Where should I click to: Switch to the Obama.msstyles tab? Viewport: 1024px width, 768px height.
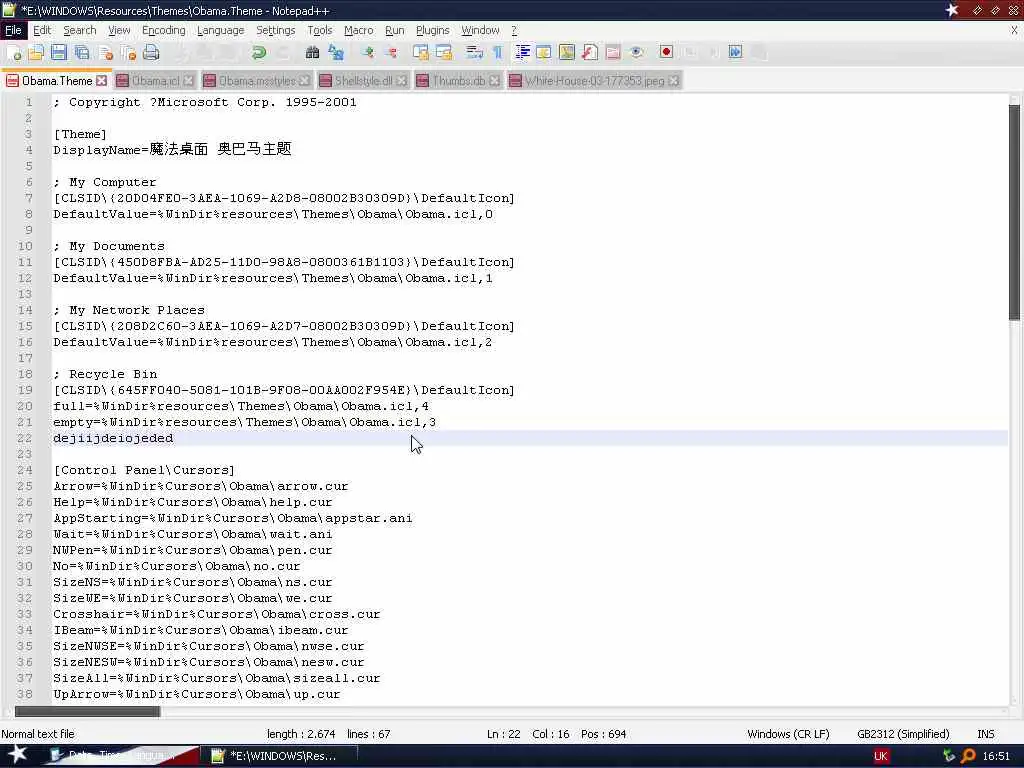(257, 81)
